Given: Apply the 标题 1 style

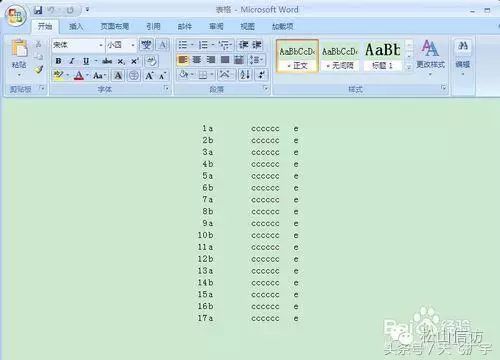Looking at the screenshot, I should [x=382, y=56].
